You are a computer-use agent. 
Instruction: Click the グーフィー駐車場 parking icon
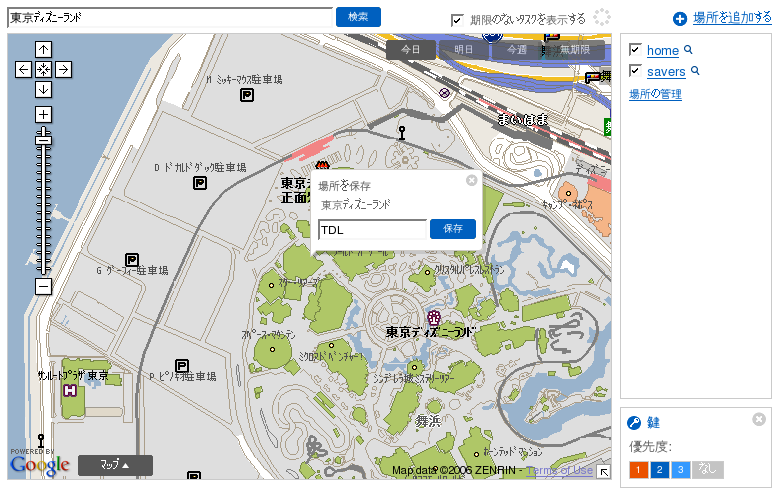pos(131,259)
